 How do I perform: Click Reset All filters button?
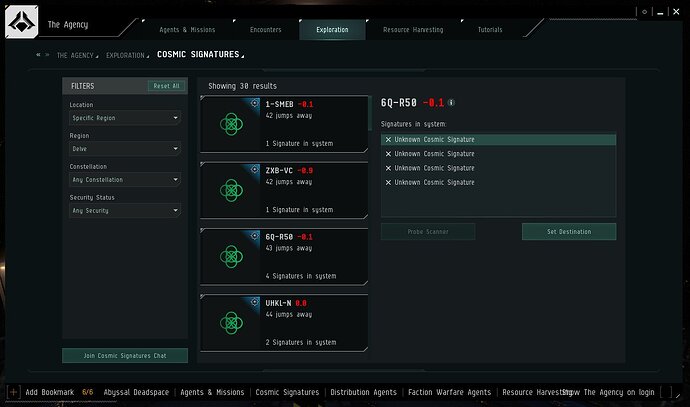coord(166,86)
